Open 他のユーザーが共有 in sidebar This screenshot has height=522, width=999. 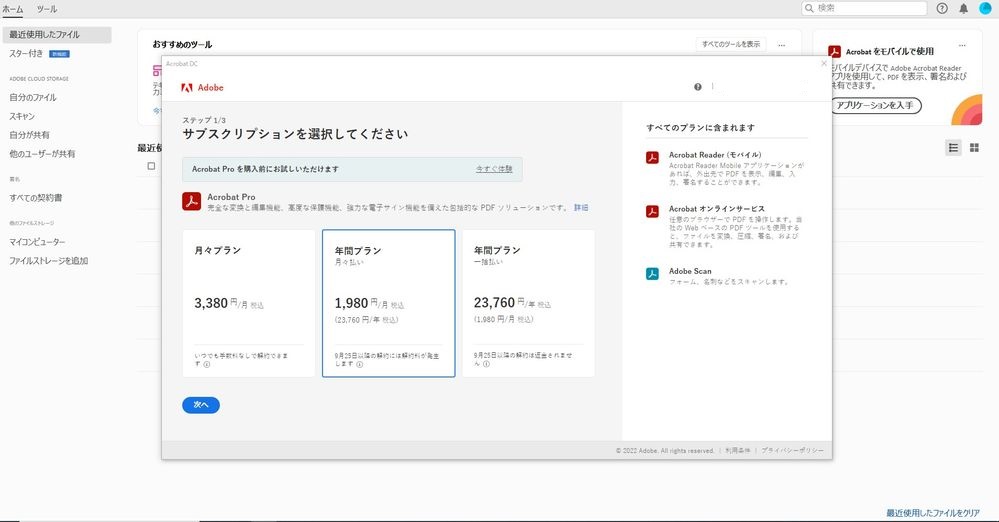pos(42,154)
